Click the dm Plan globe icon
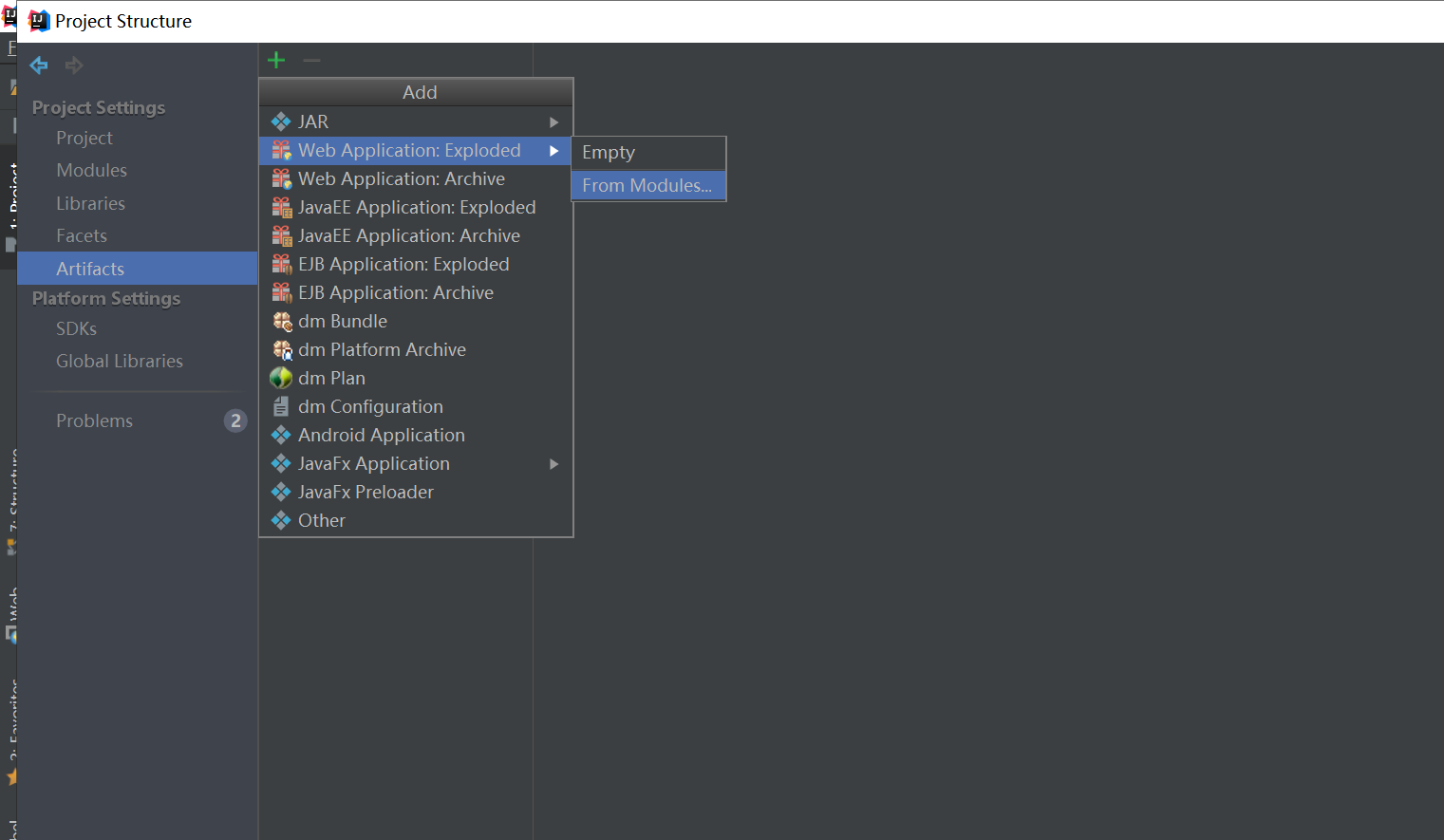Image resolution: width=1444 pixels, height=840 pixels. click(281, 378)
